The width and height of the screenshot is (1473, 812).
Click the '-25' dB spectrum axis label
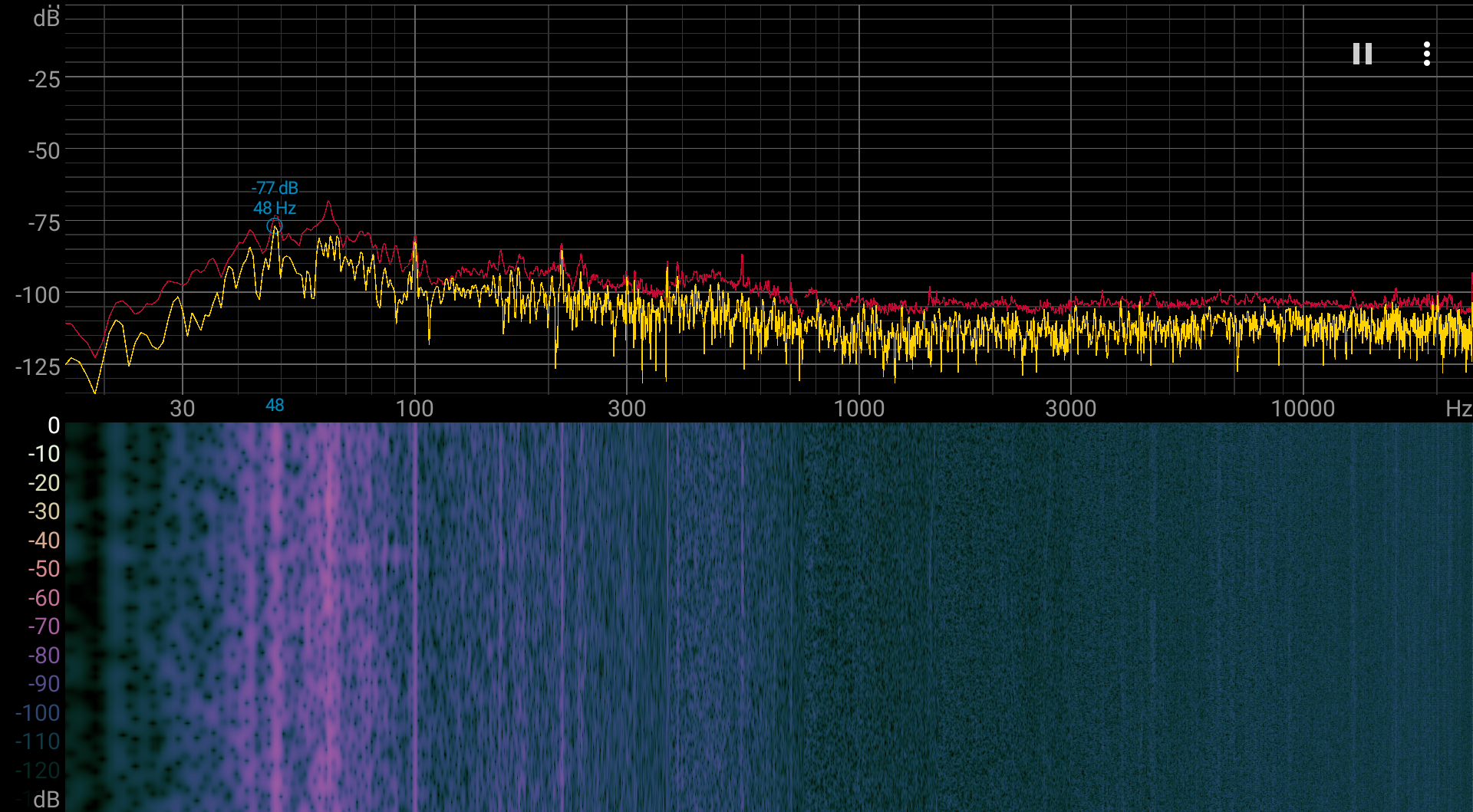[x=44, y=79]
